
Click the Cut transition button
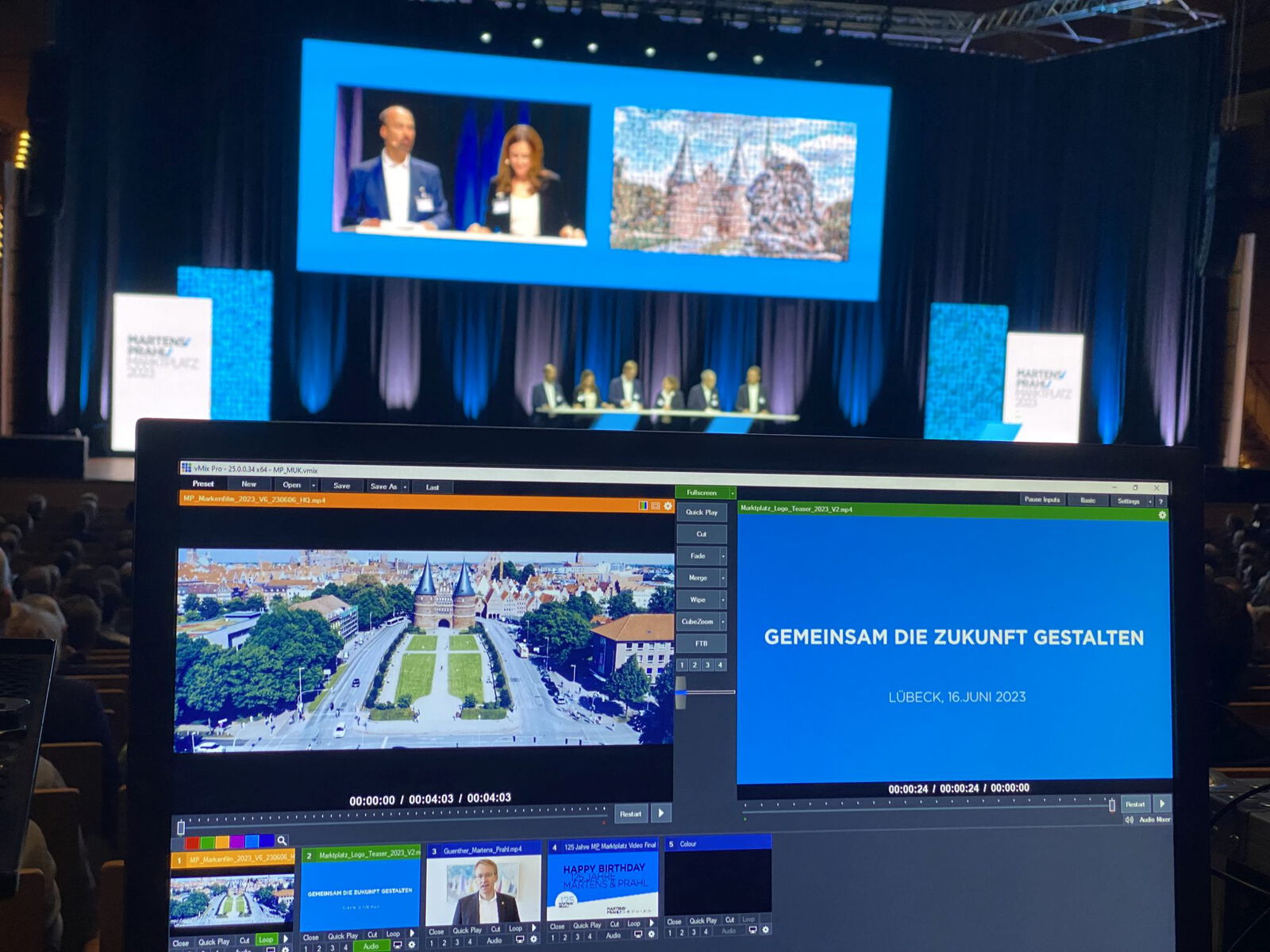701,534
